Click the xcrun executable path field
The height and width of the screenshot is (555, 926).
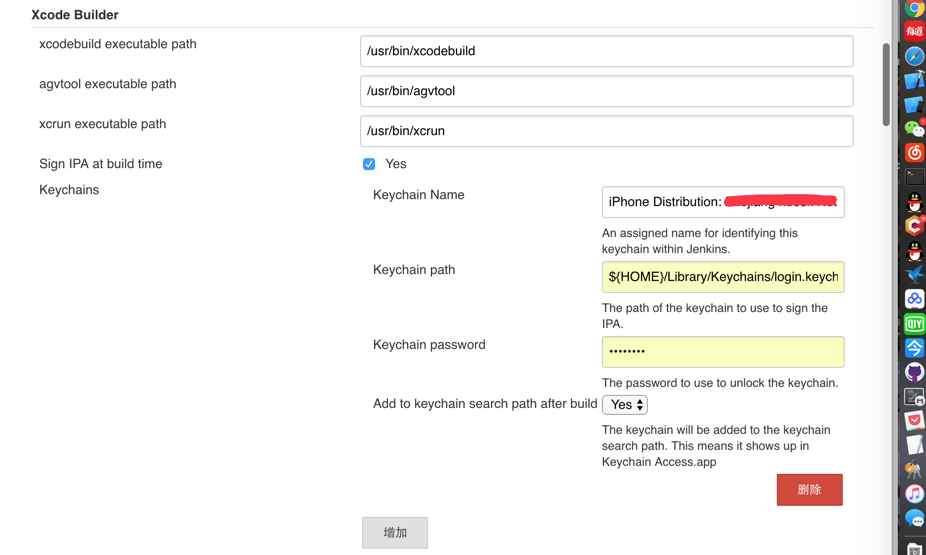click(x=606, y=131)
